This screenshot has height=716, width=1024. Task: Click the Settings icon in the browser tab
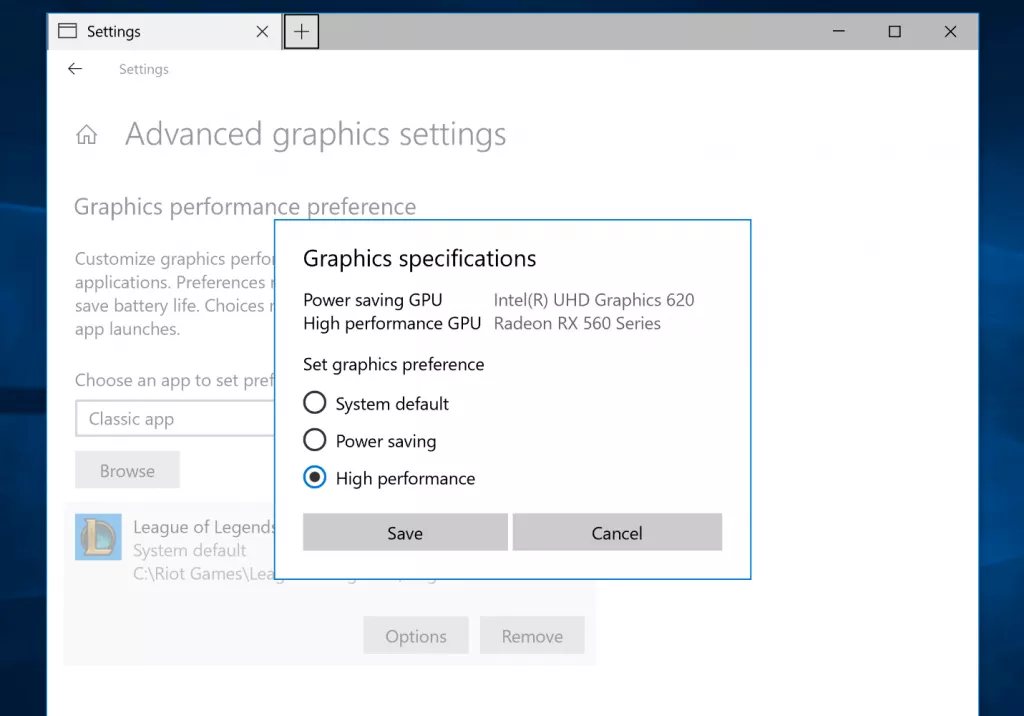click(67, 31)
